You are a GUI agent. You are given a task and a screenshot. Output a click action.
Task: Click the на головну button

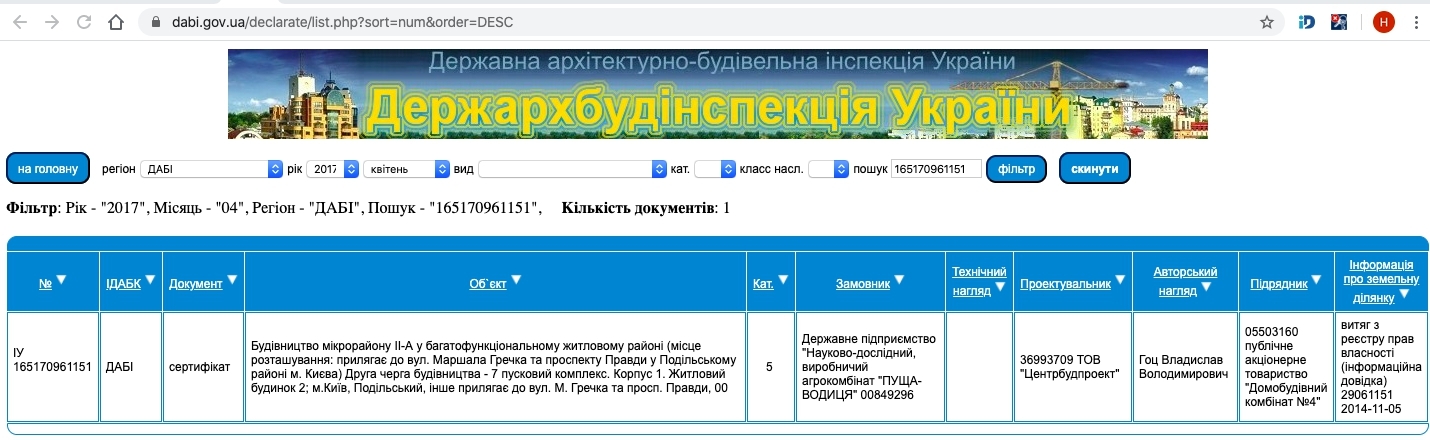click(48, 169)
